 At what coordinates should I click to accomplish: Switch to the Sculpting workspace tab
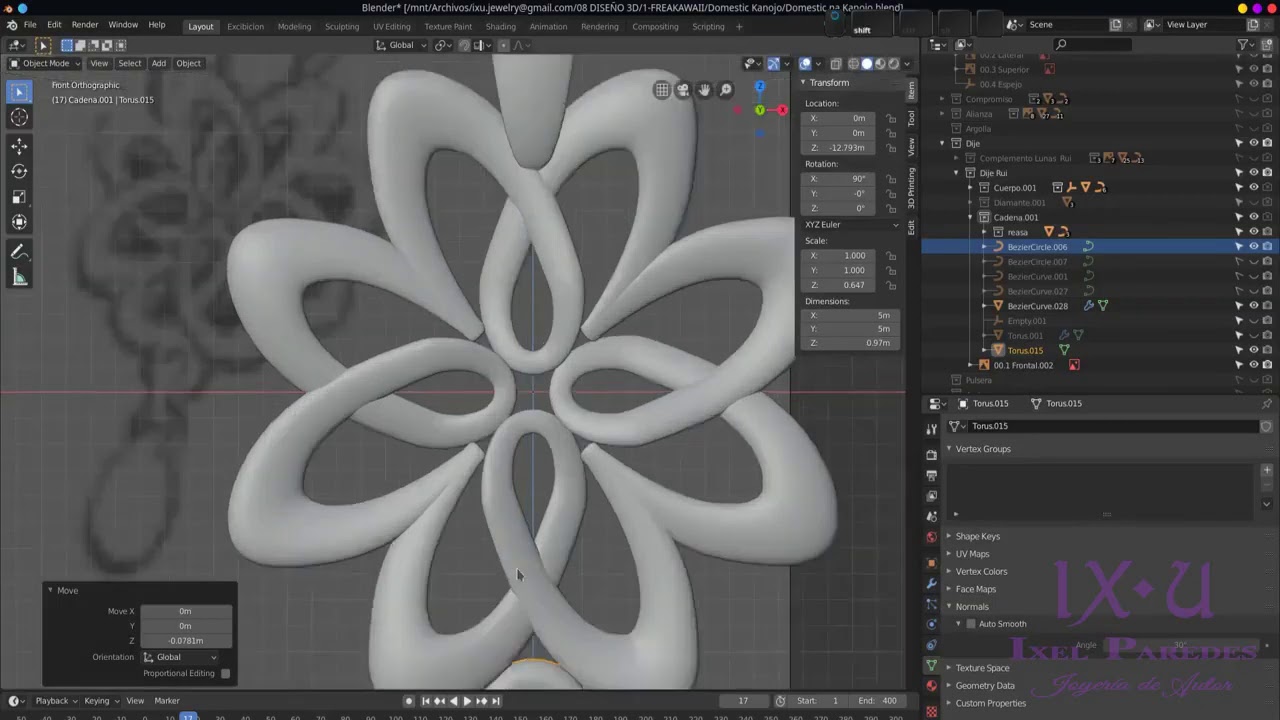click(342, 26)
